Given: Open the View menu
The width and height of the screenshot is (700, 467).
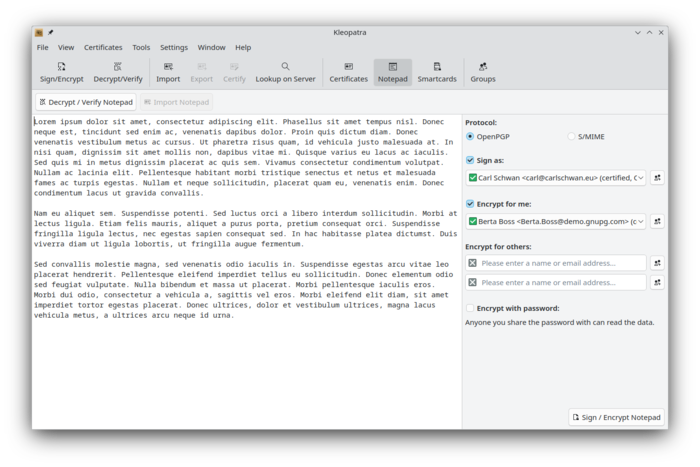Looking at the screenshot, I should (x=66, y=47).
